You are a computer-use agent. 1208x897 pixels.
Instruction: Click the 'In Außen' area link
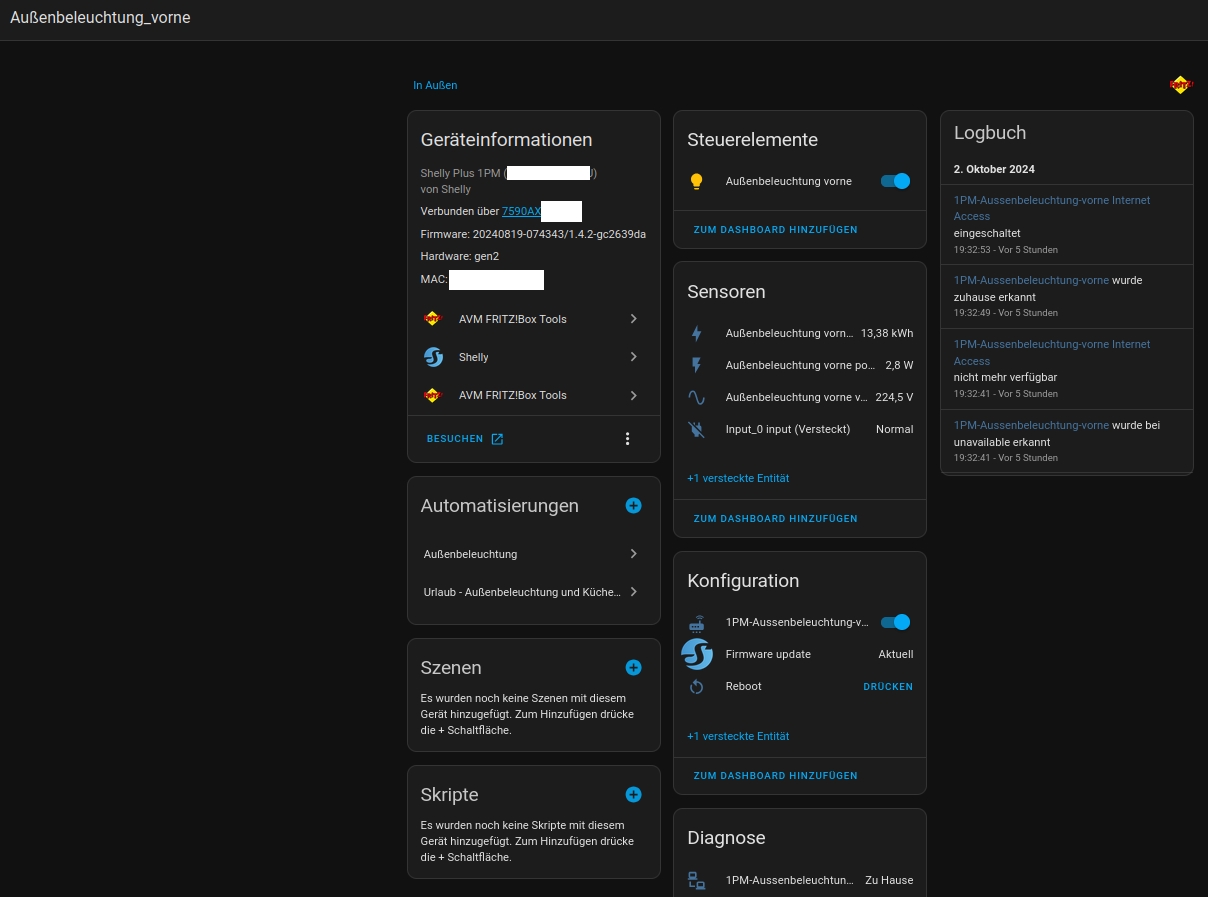435,85
